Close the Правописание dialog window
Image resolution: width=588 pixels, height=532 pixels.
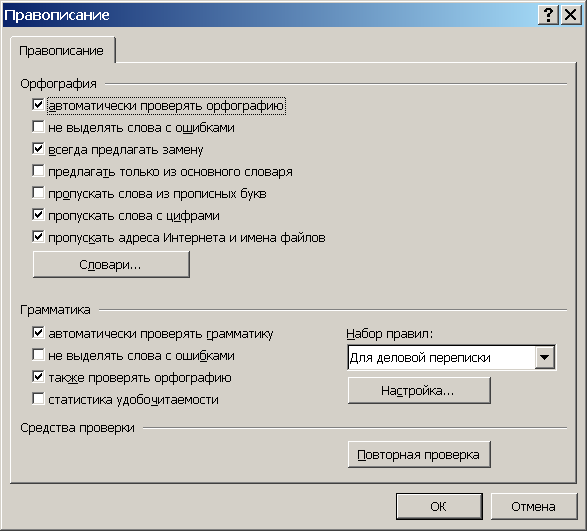[571, 15]
